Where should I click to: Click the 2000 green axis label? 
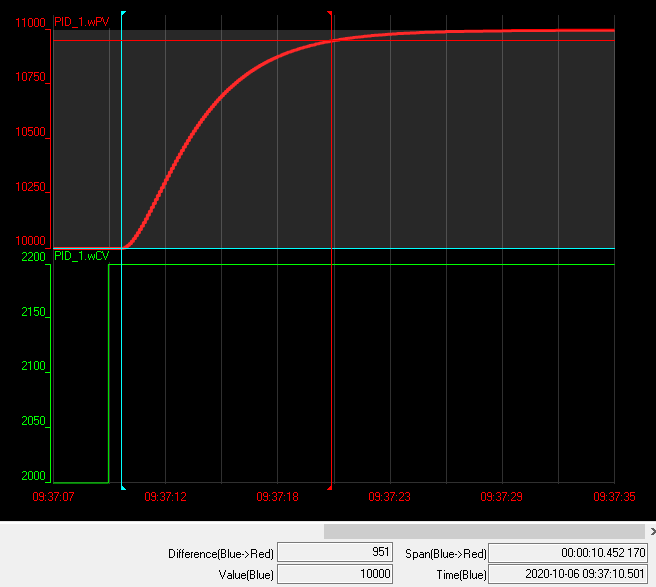click(x=33, y=476)
